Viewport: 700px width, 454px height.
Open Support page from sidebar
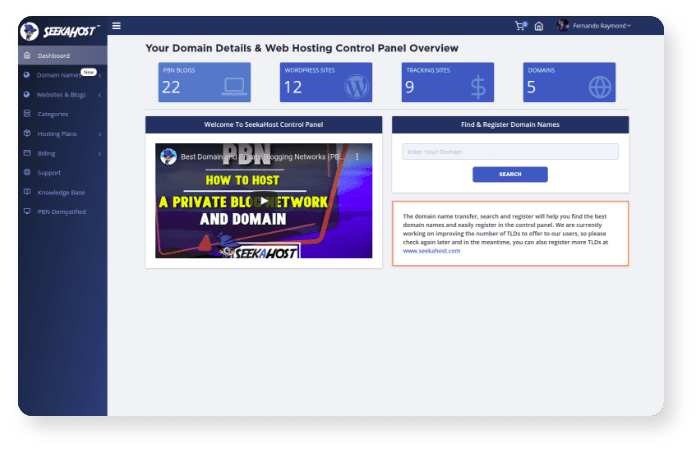62,172
